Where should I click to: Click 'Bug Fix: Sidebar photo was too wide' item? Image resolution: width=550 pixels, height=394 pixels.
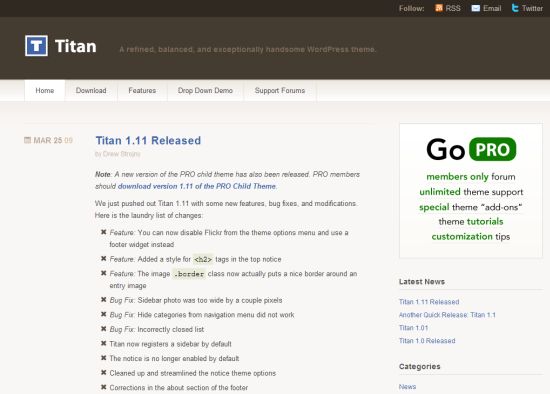coord(196,300)
